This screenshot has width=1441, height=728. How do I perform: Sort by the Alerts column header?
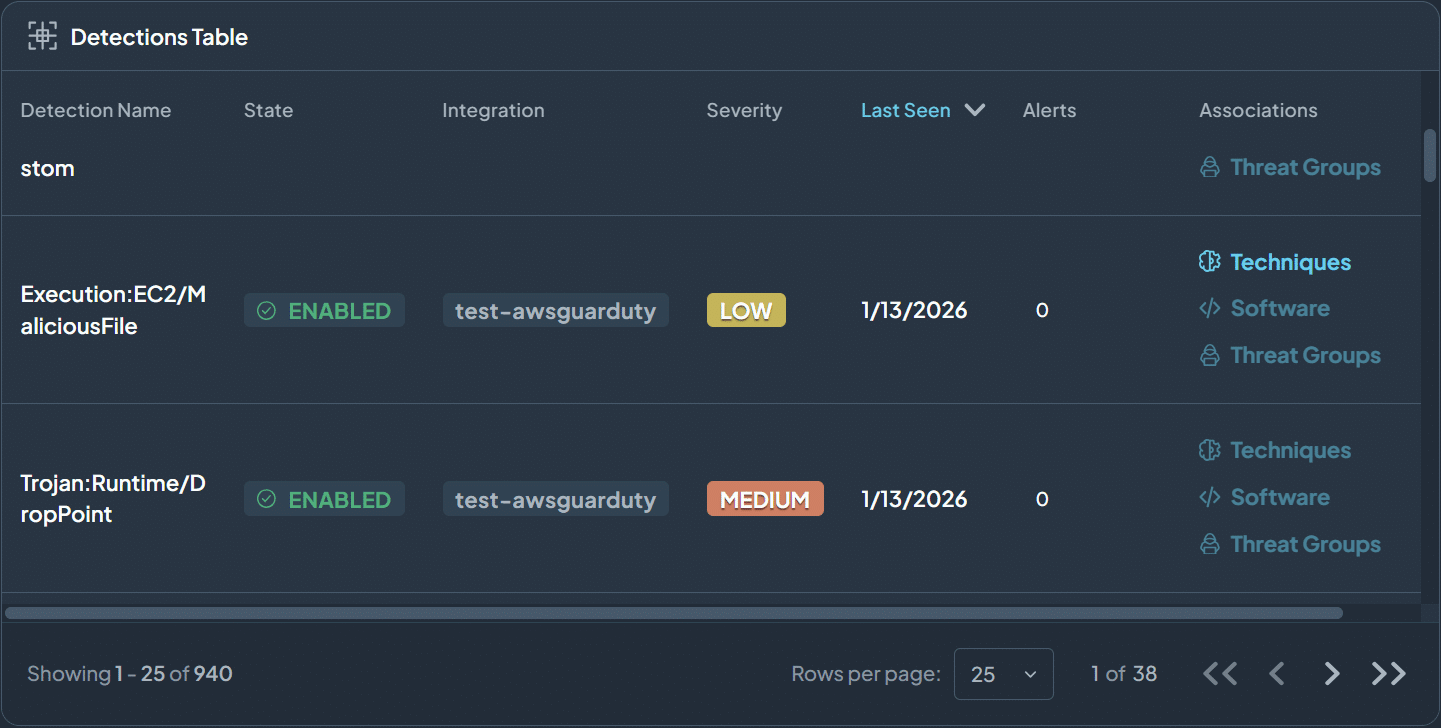[1049, 110]
